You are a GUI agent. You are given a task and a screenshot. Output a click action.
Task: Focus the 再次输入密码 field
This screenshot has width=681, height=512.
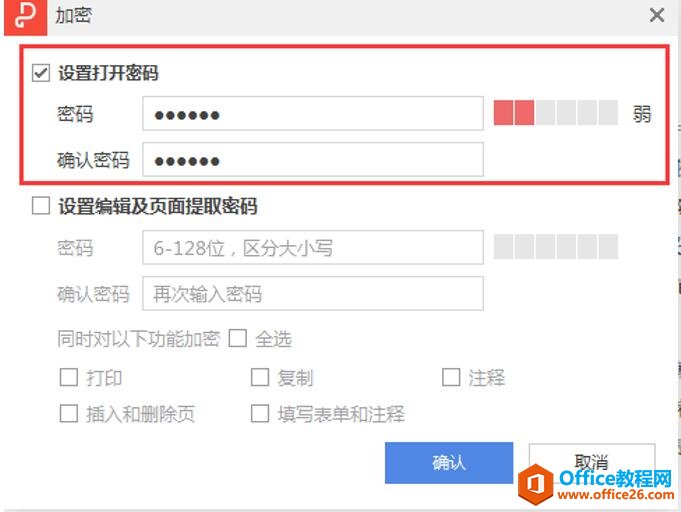313,293
